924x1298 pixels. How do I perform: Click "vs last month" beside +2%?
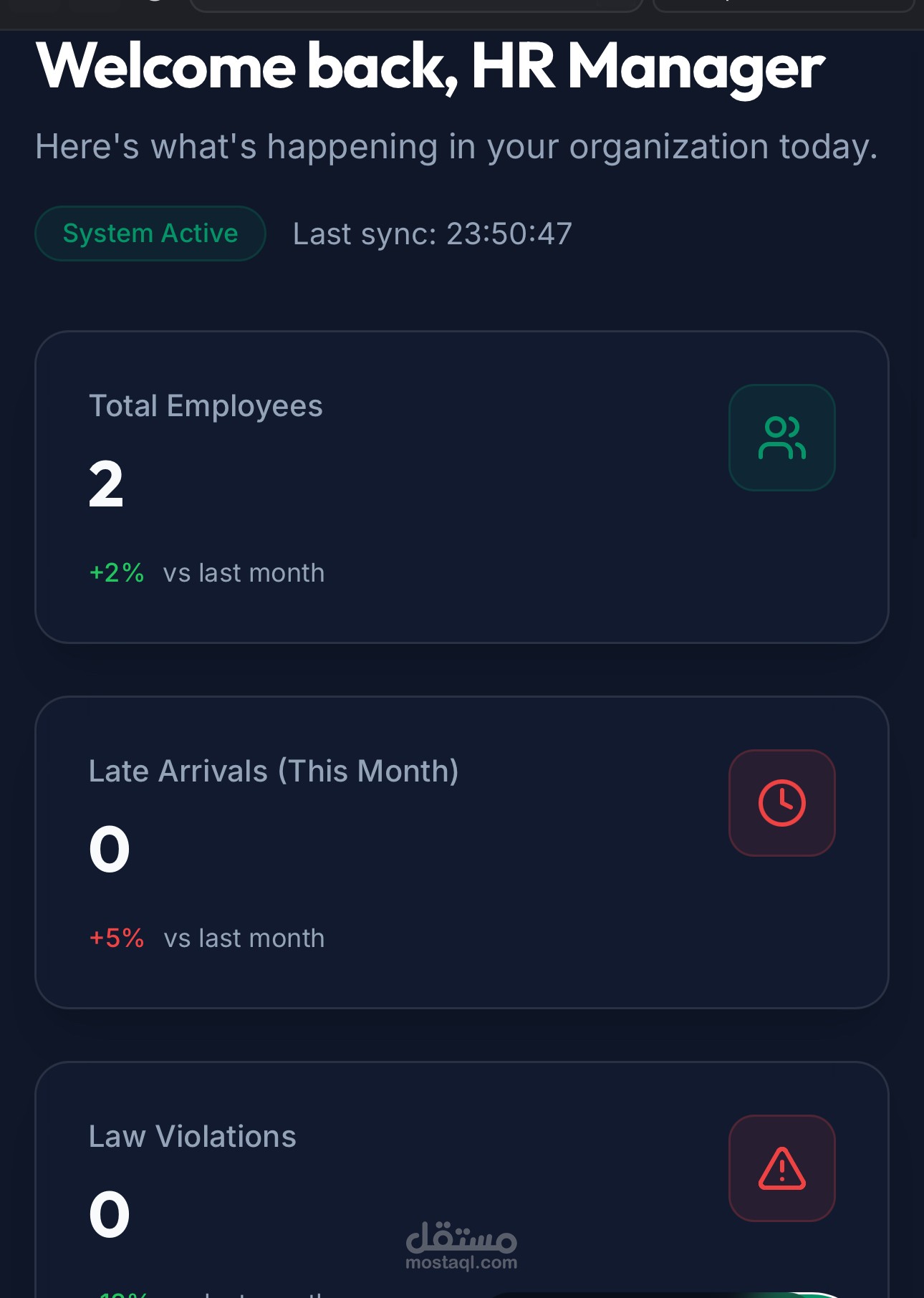[x=244, y=573]
